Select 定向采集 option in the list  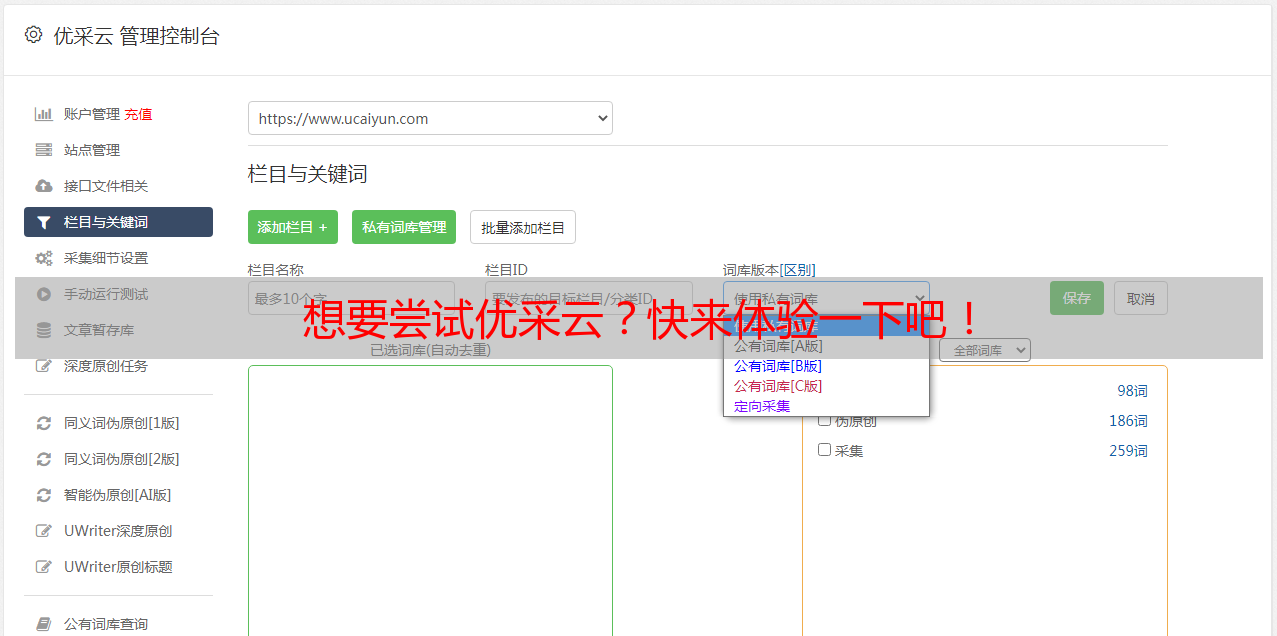tap(762, 406)
